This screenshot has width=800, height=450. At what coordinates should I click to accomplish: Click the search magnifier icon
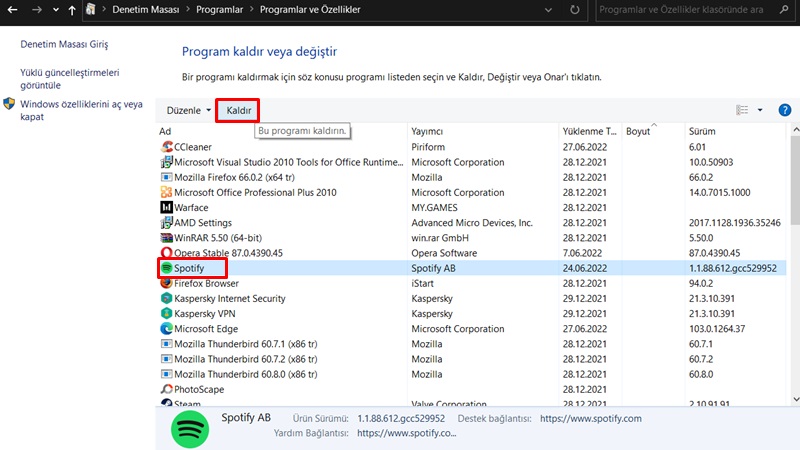(x=784, y=9)
